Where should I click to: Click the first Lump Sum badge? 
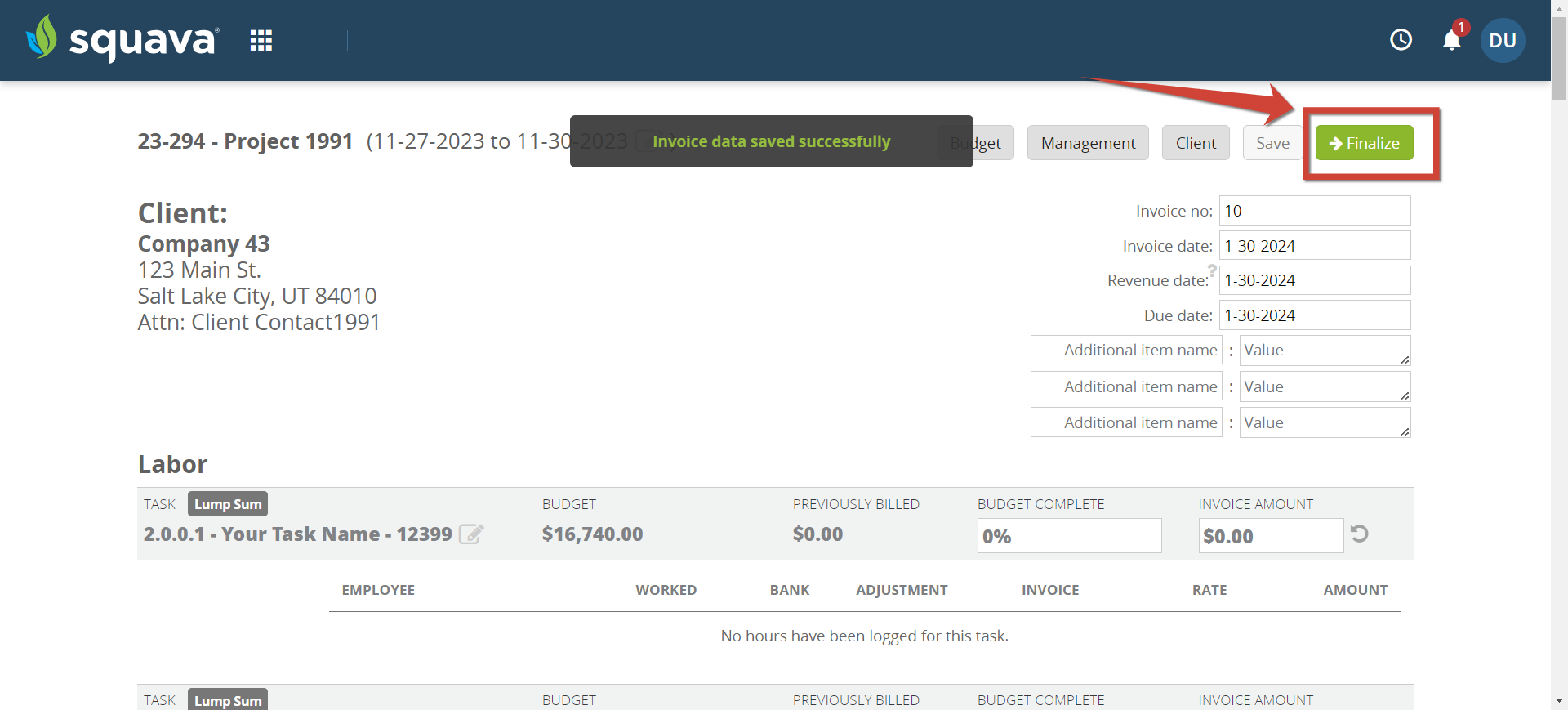pos(228,504)
